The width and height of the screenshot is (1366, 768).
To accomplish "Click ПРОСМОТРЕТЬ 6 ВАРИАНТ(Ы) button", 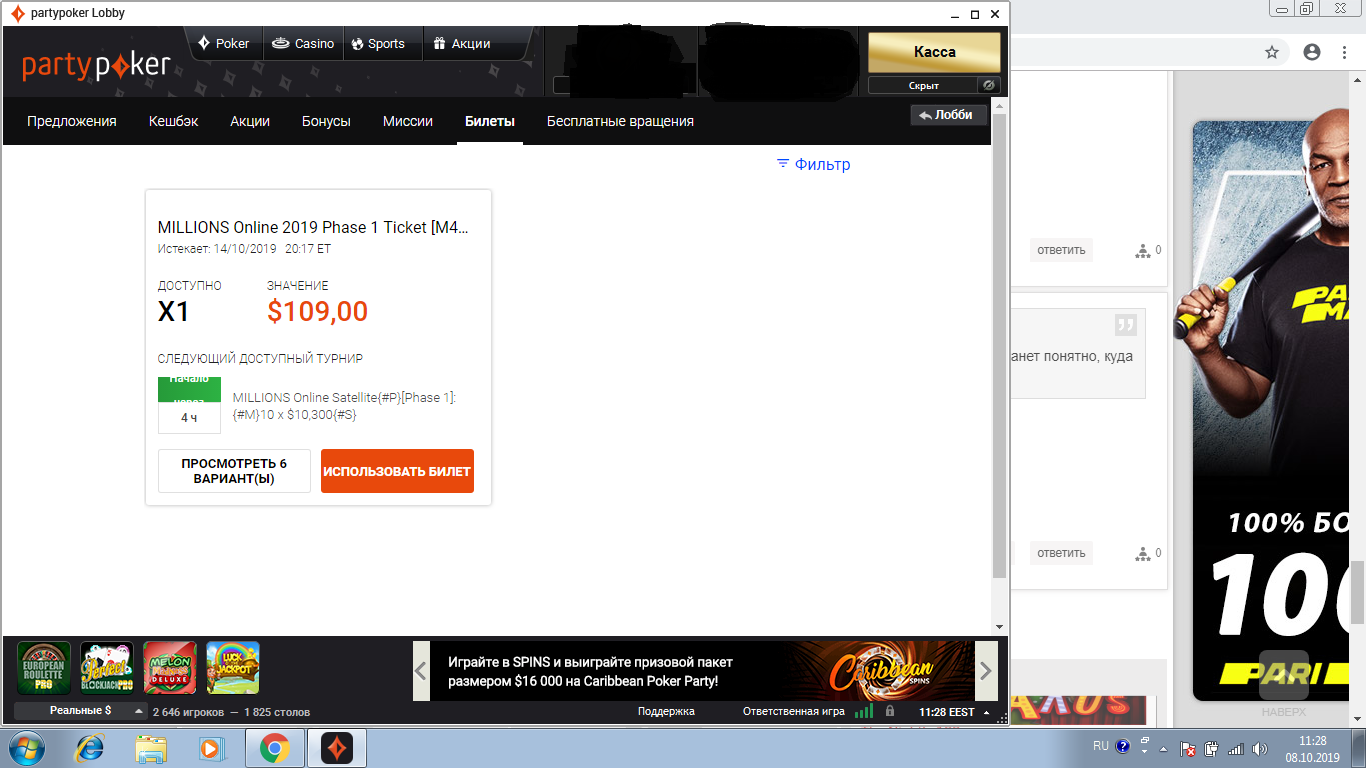I will pos(234,471).
